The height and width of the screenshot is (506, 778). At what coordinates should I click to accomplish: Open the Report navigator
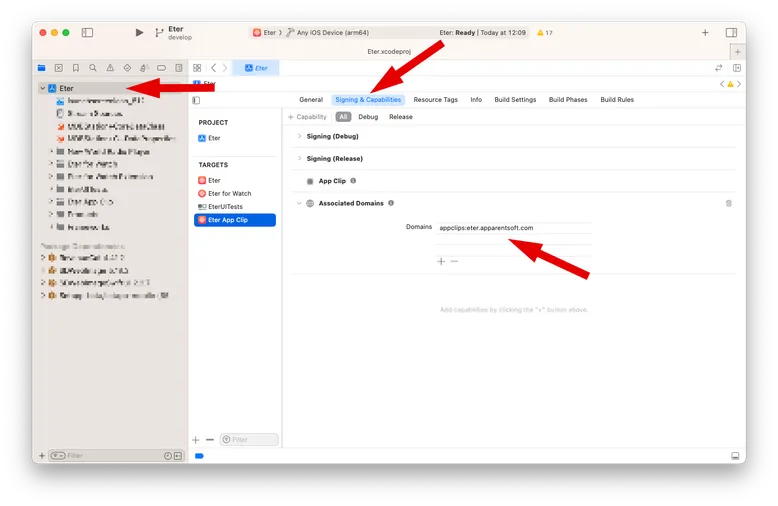coord(179,68)
